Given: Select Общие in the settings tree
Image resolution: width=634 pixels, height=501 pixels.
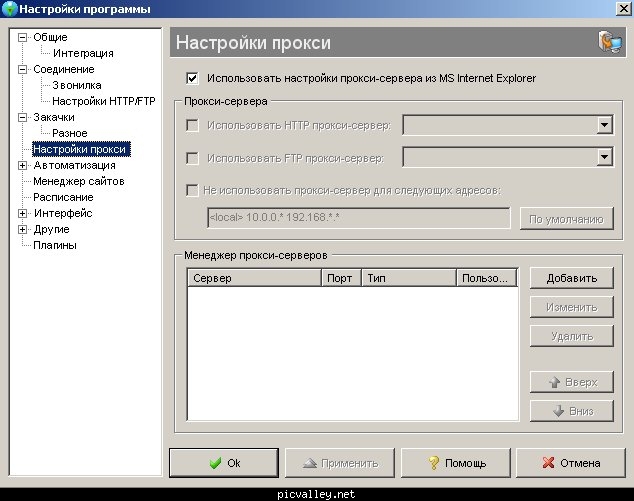Looking at the screenshot, I should 51,37.
